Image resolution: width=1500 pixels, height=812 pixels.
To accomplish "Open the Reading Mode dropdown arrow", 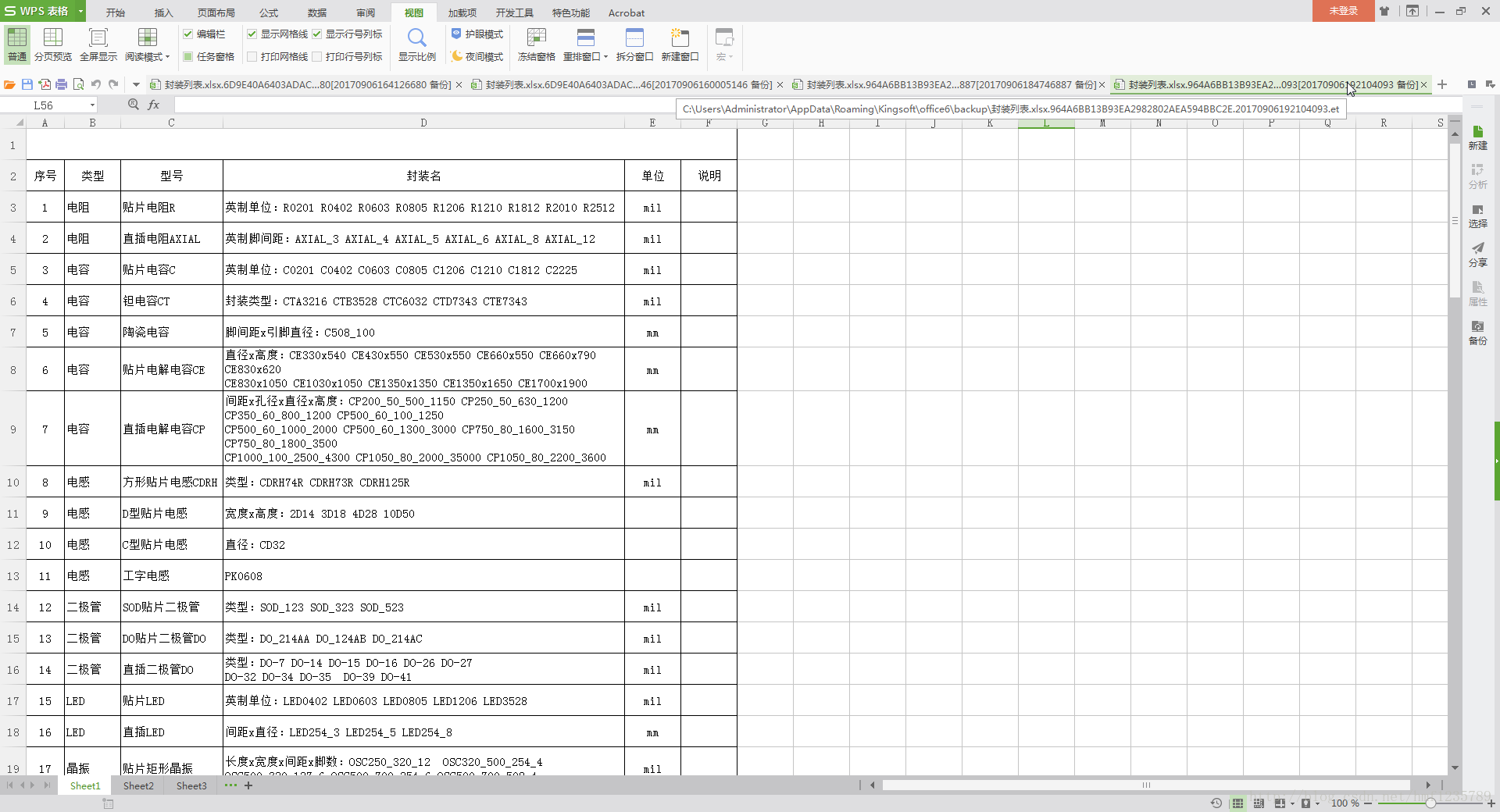I will pyautogui.click(x=167, y=57).
